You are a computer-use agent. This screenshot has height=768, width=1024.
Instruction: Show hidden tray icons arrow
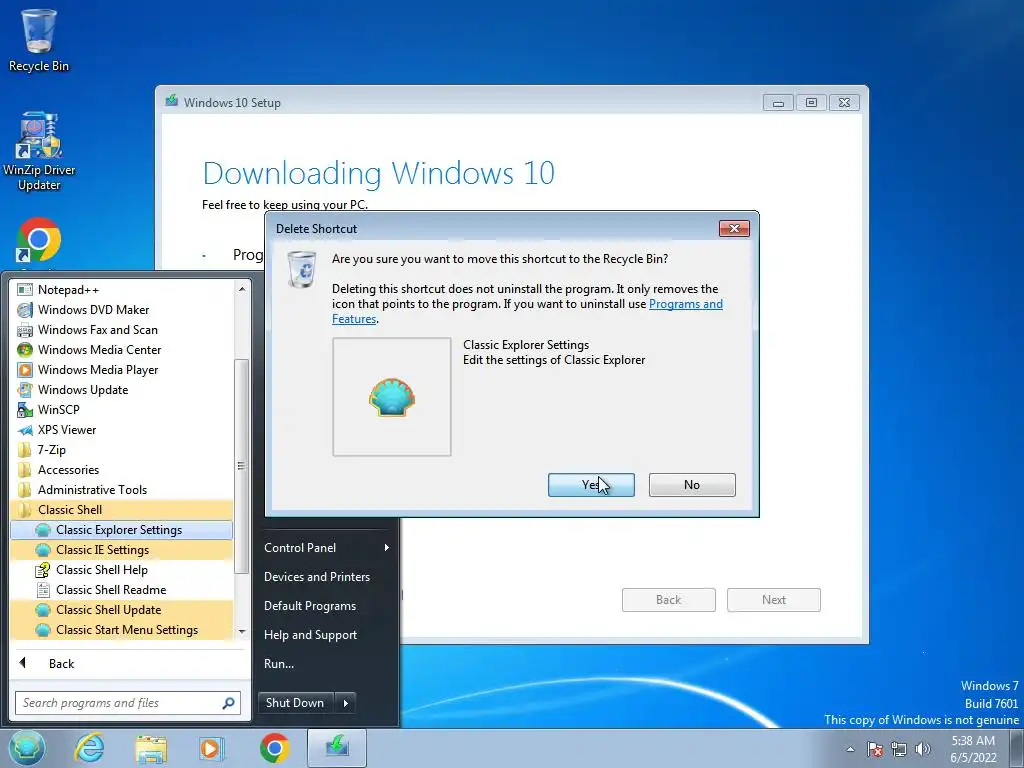click(x=850, y=749)
